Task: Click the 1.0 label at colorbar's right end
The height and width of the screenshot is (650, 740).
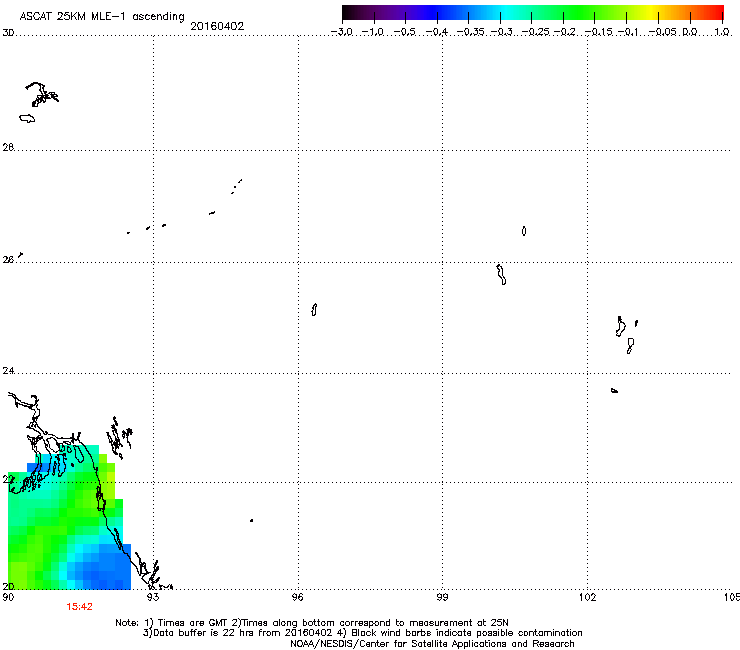Action: 722,32
